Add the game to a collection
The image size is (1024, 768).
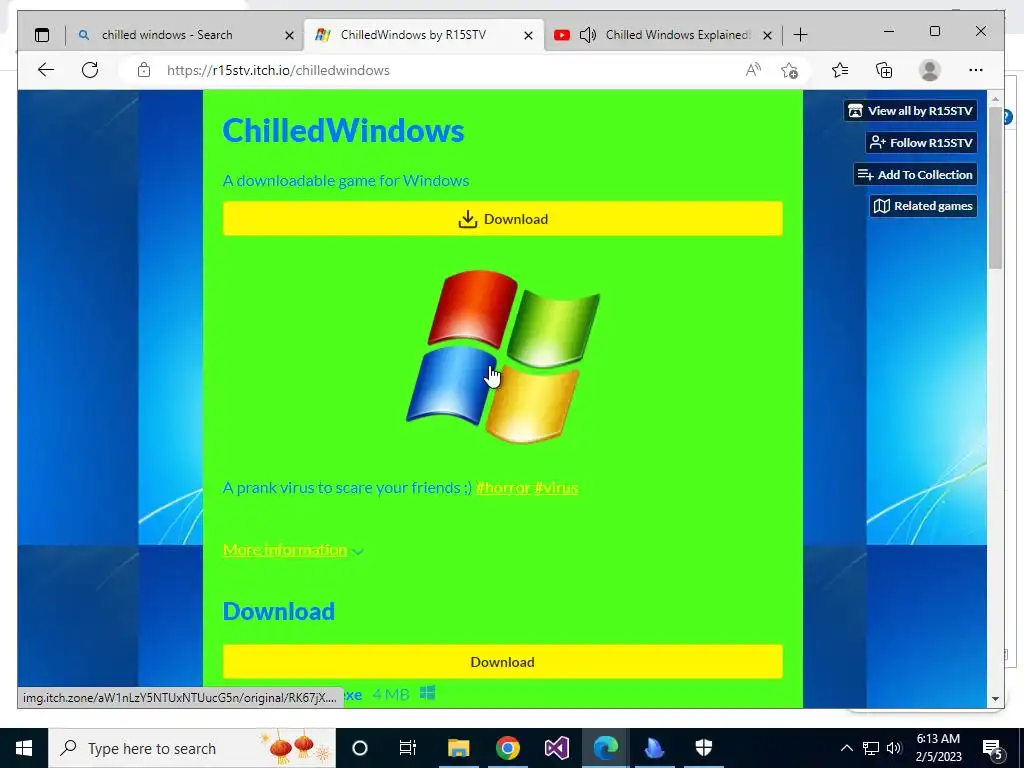pos(915,174)
